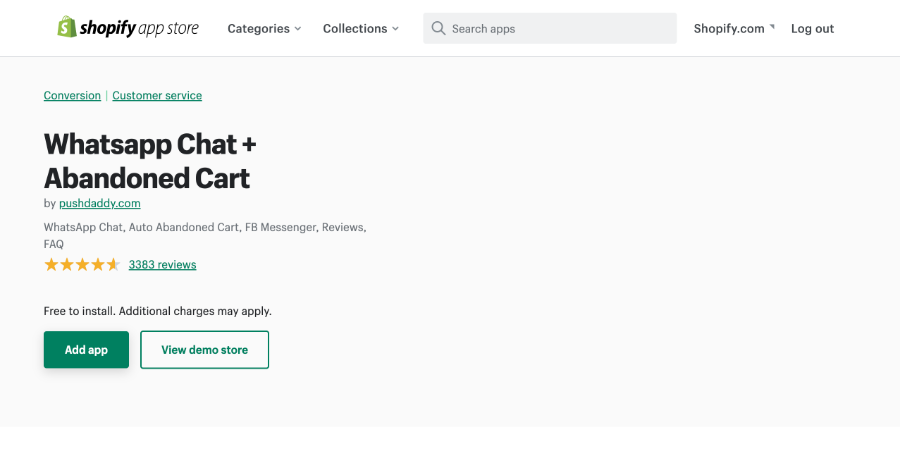Click the Shopify shopping bag logo

[67, 27]
